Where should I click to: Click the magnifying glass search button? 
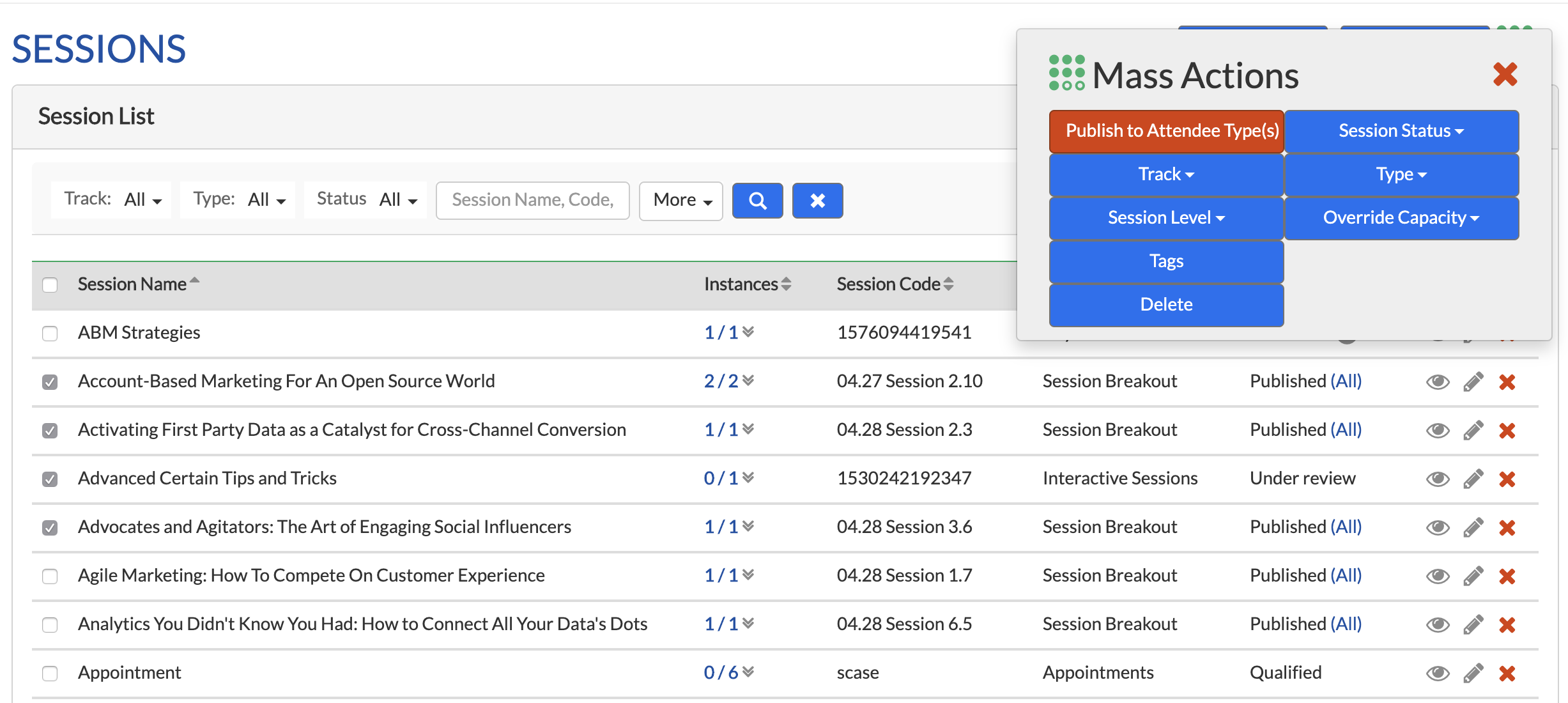tap(757, 201)
